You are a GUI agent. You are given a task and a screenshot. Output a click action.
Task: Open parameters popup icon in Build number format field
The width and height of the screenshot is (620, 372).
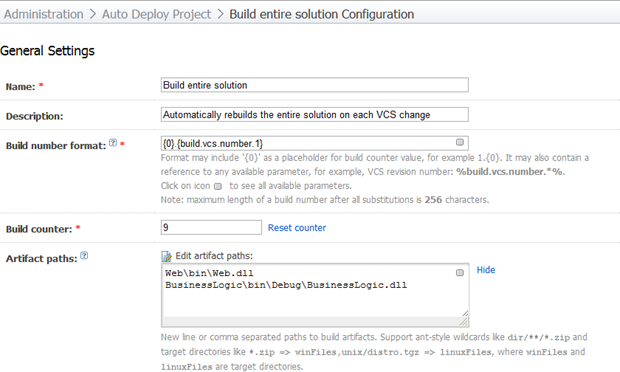[459, 142]
